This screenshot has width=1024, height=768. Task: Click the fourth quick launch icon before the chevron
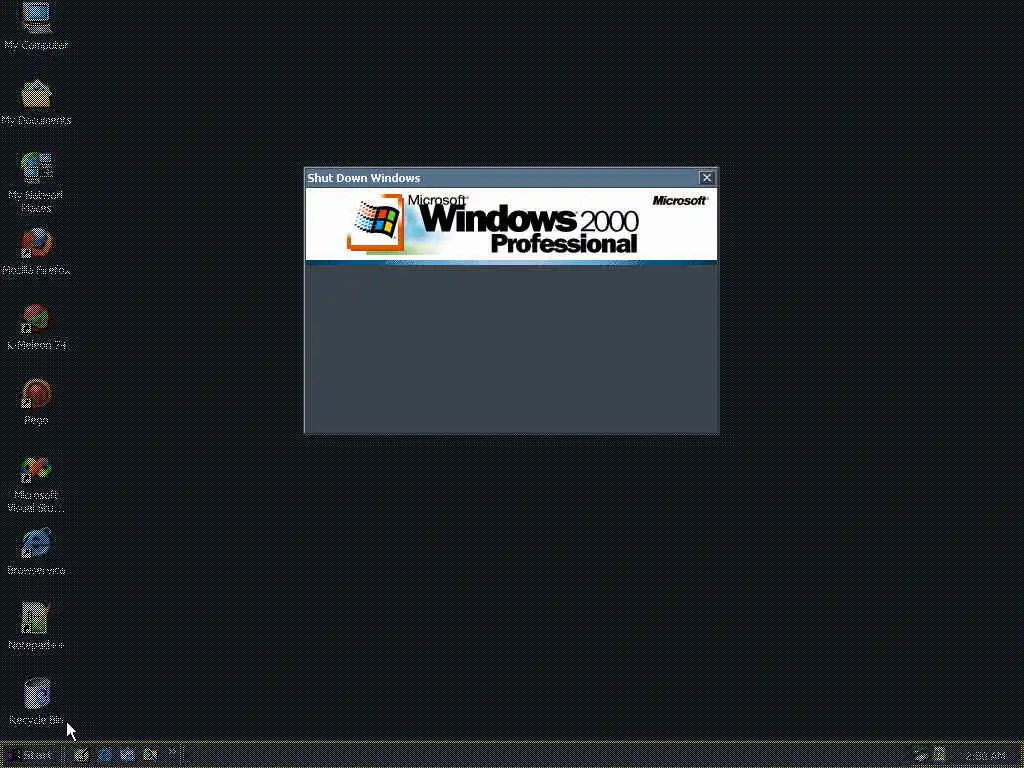150,755
